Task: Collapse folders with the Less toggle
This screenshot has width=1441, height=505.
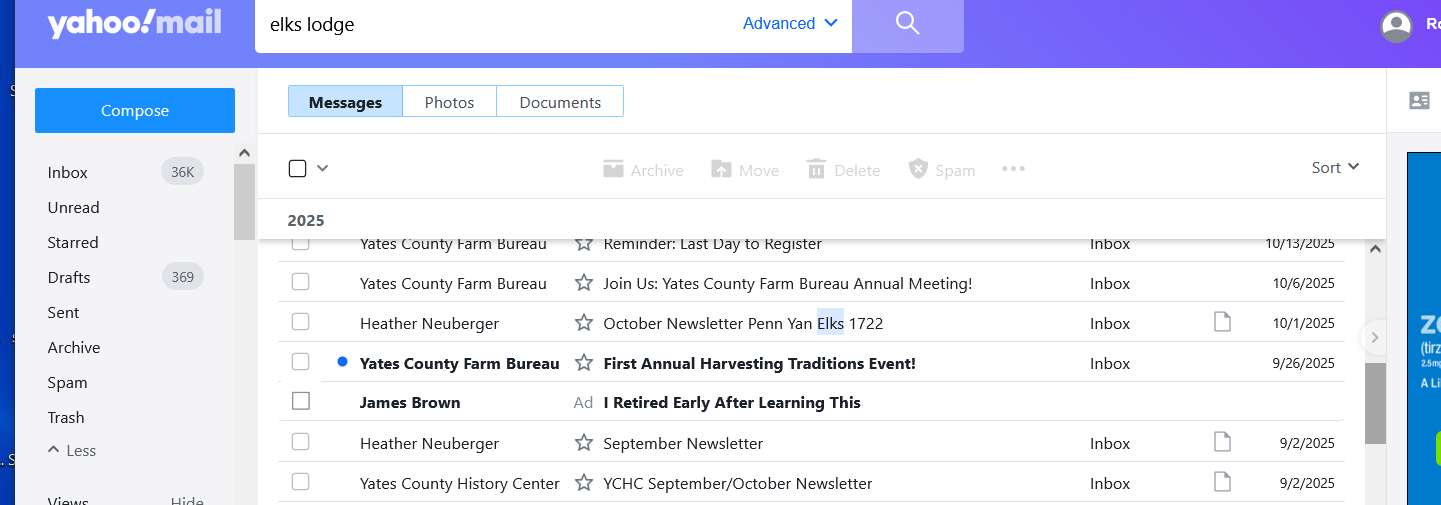Action: [72, 450]
